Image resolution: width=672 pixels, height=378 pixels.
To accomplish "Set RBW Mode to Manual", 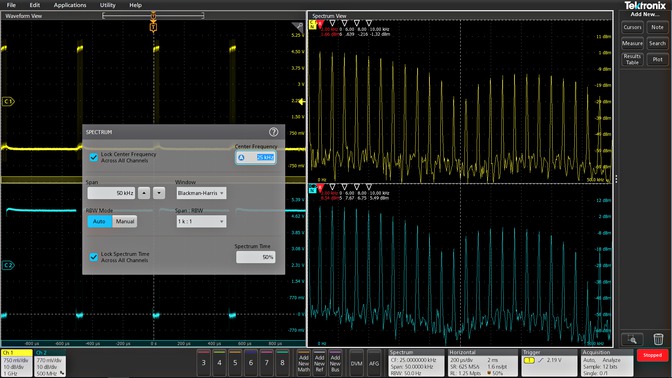I will click(125, 222).
